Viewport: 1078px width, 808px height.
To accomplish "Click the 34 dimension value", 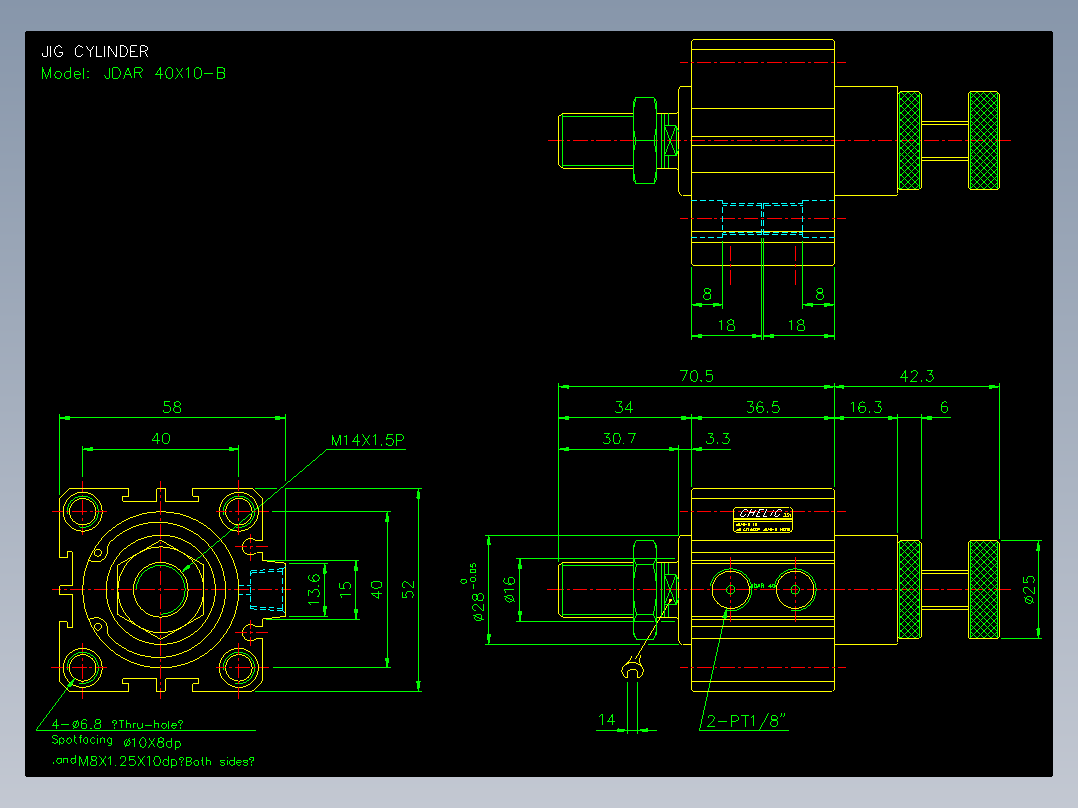I will pyautogui.click(x=624, y=407).
